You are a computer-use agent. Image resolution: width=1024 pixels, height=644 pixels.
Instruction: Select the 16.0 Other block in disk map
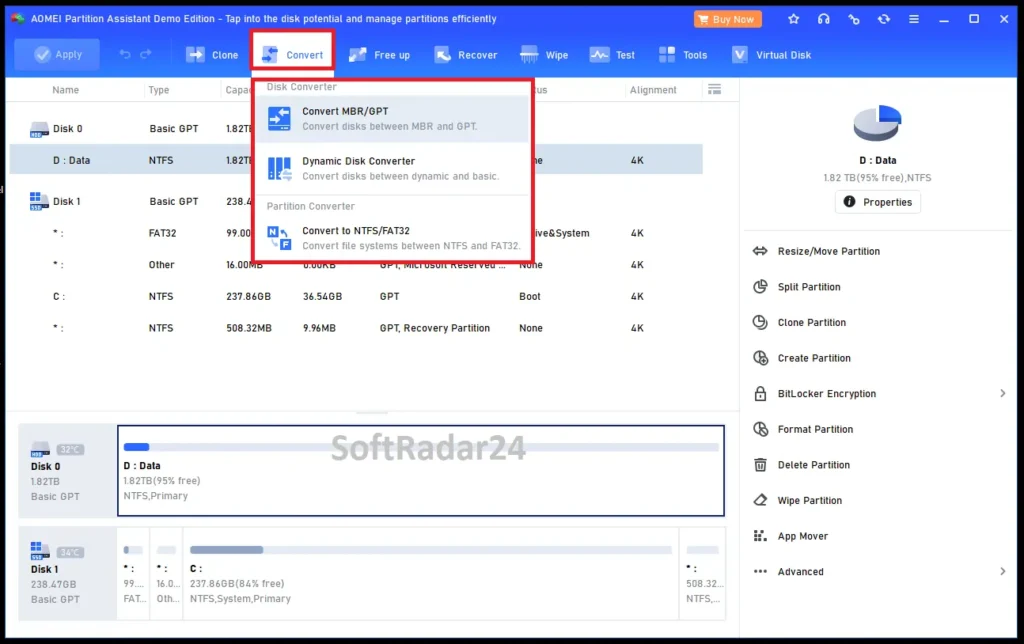[x=167, y=573]
